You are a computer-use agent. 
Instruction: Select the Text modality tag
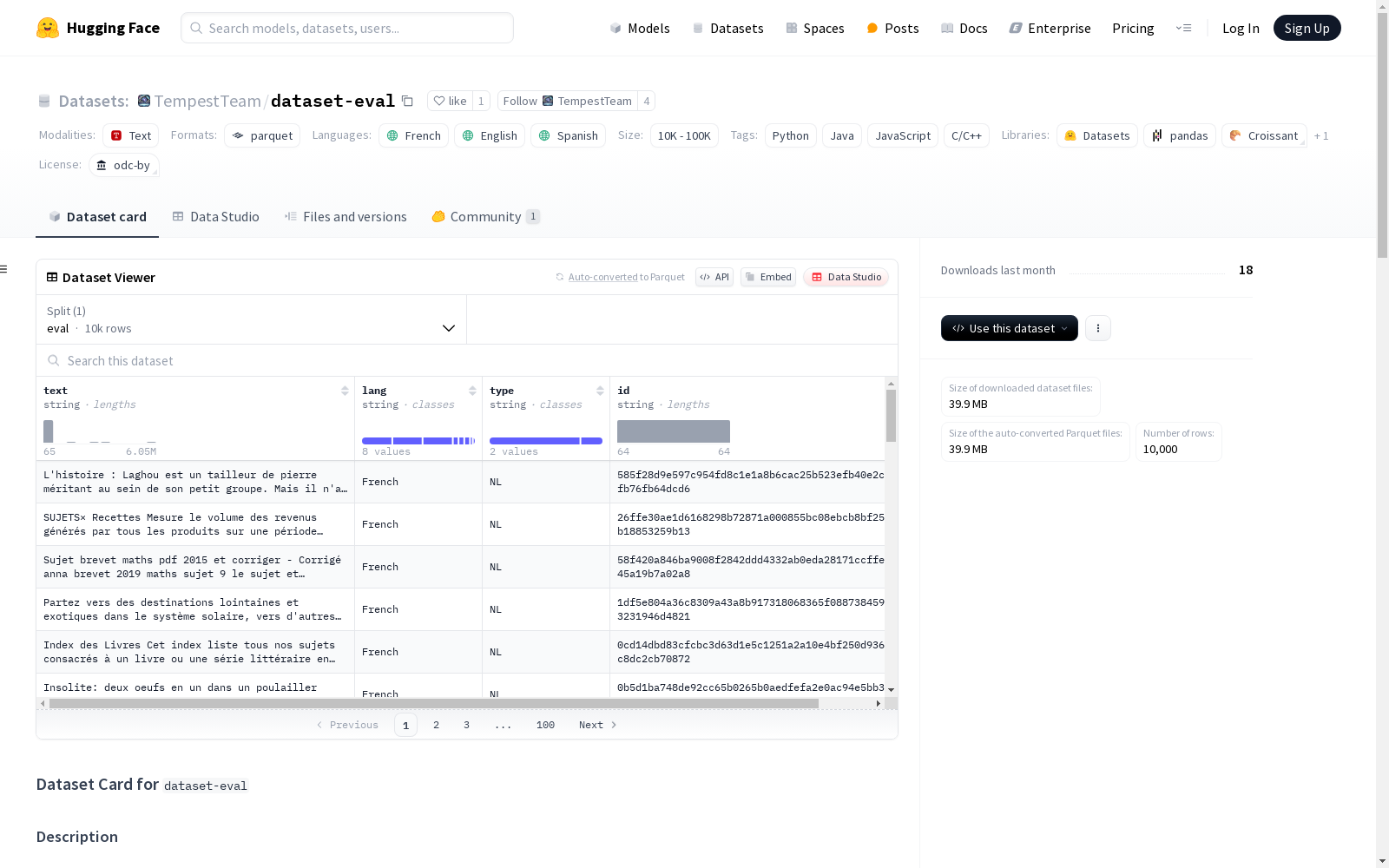coord(130,135)
